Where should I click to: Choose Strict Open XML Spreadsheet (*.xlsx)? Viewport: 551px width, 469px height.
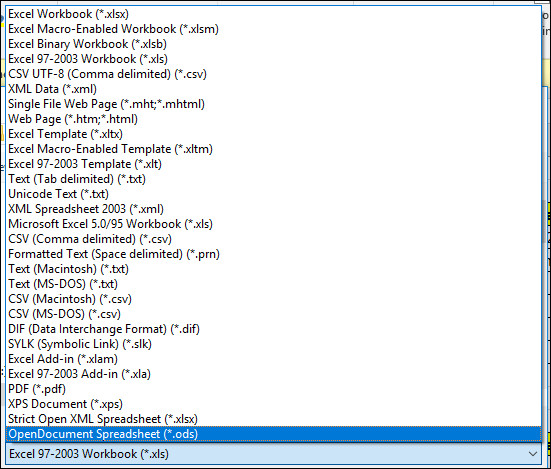[x=273, y=419]
